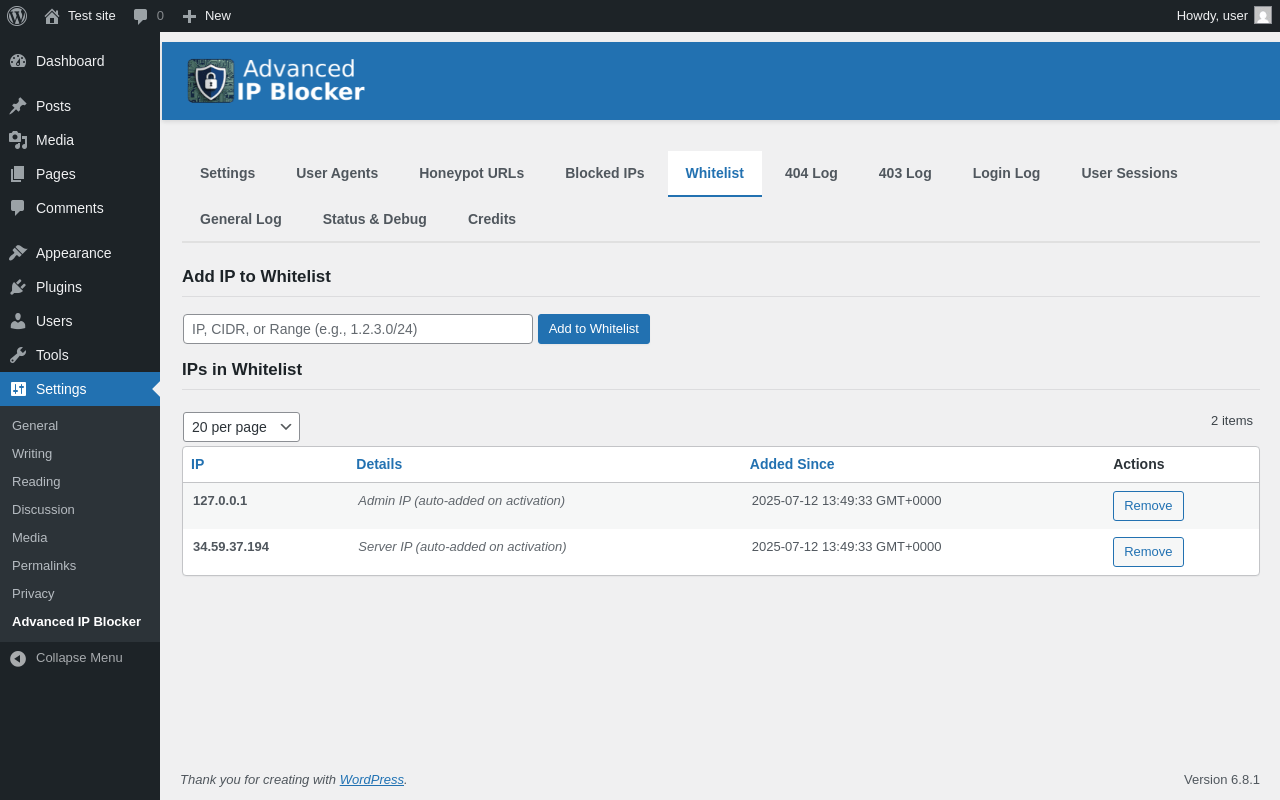Viewport: 1280px width, 800px height.
Task: Sort table by Added Since column
Action: pyautogui.click(x=792, y=464)
